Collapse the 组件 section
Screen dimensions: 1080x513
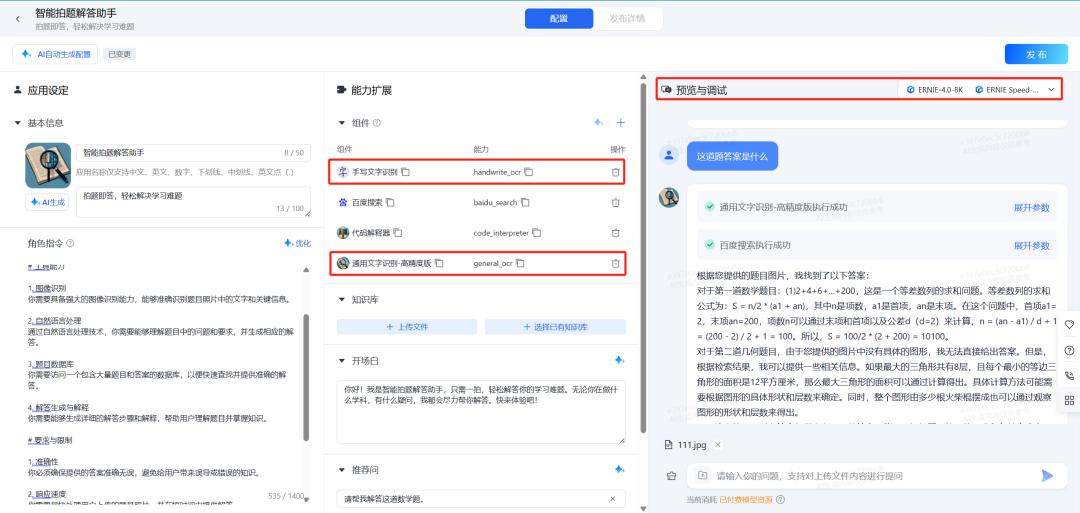(x=341, y=123)
